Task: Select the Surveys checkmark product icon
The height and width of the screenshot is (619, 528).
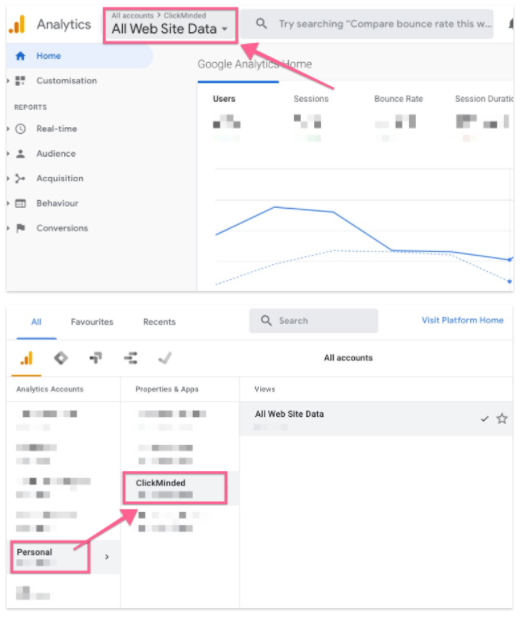Action: [x=165, y=358]
